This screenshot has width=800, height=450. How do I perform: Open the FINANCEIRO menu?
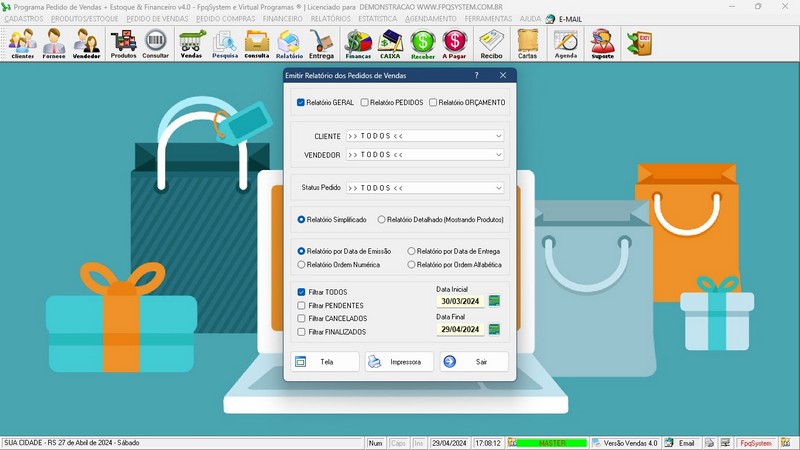[x=283, y=19]
